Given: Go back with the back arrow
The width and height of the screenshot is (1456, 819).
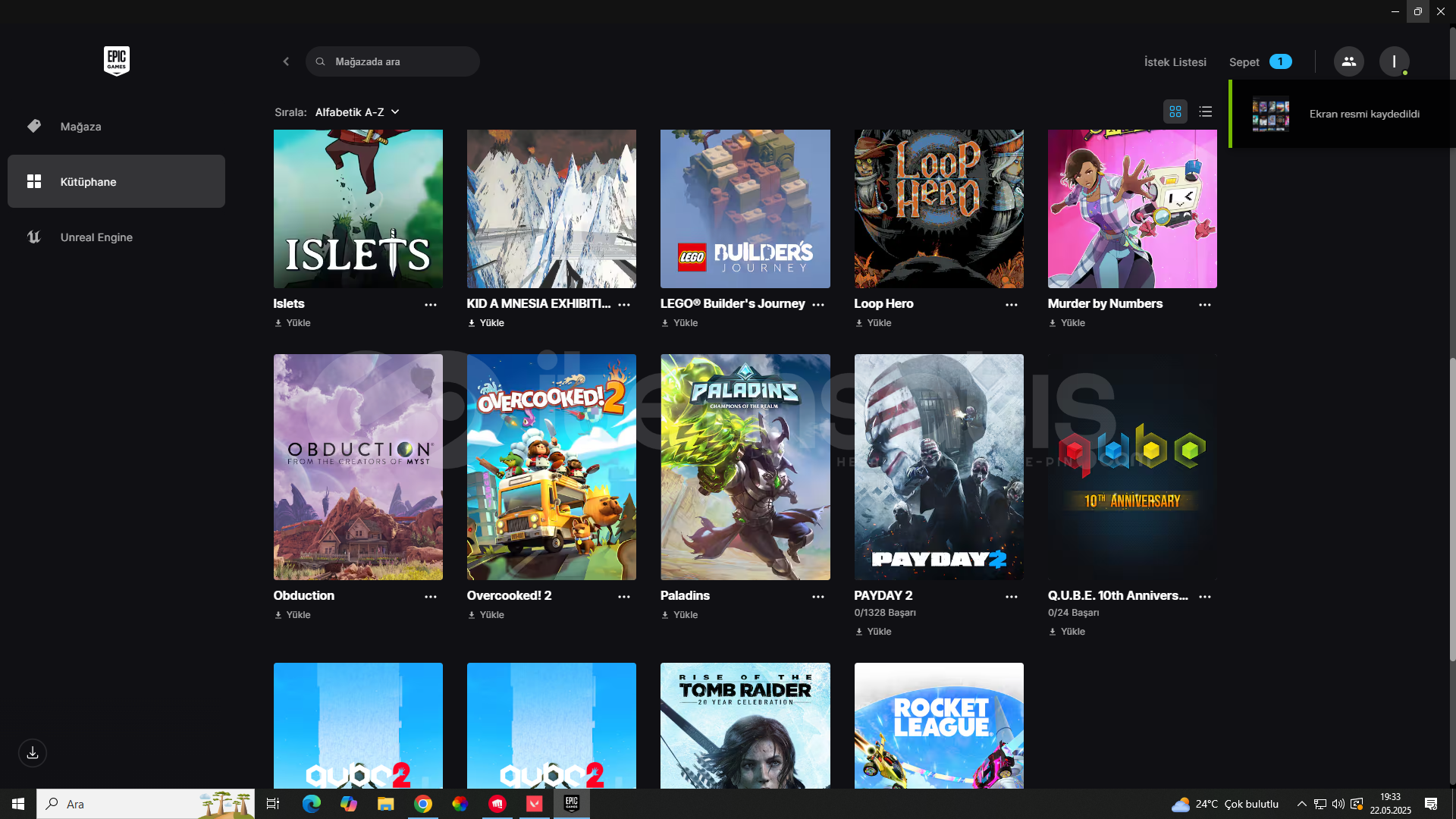Looking at the screenshot, I should 286,61.
